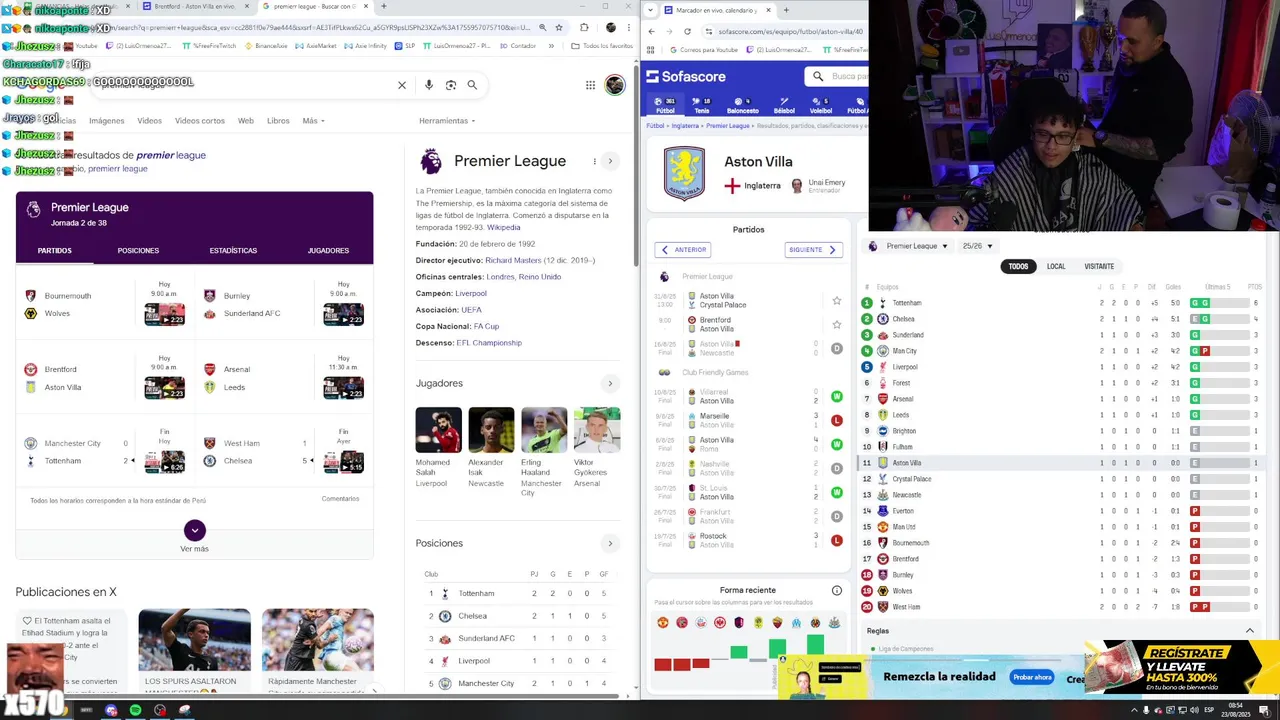Favorite the Brentford vs Aston Villa match
This screenshot has height=720, width=1280.
coord(837,324)
